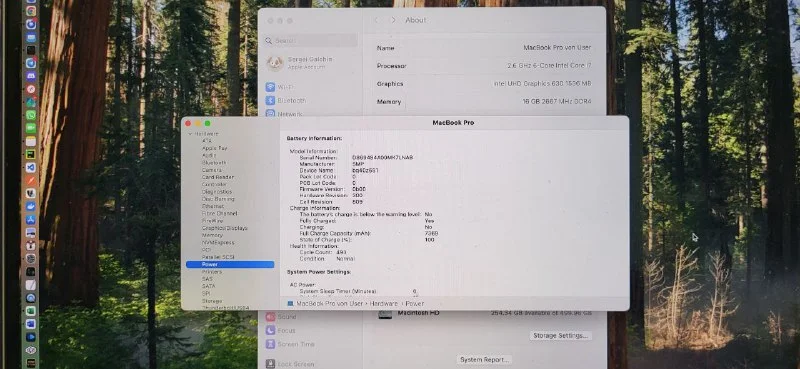This screenshot has width=800, height=369.
Task: Open Network in System Settings sidebar
Action: click(290, 113)
